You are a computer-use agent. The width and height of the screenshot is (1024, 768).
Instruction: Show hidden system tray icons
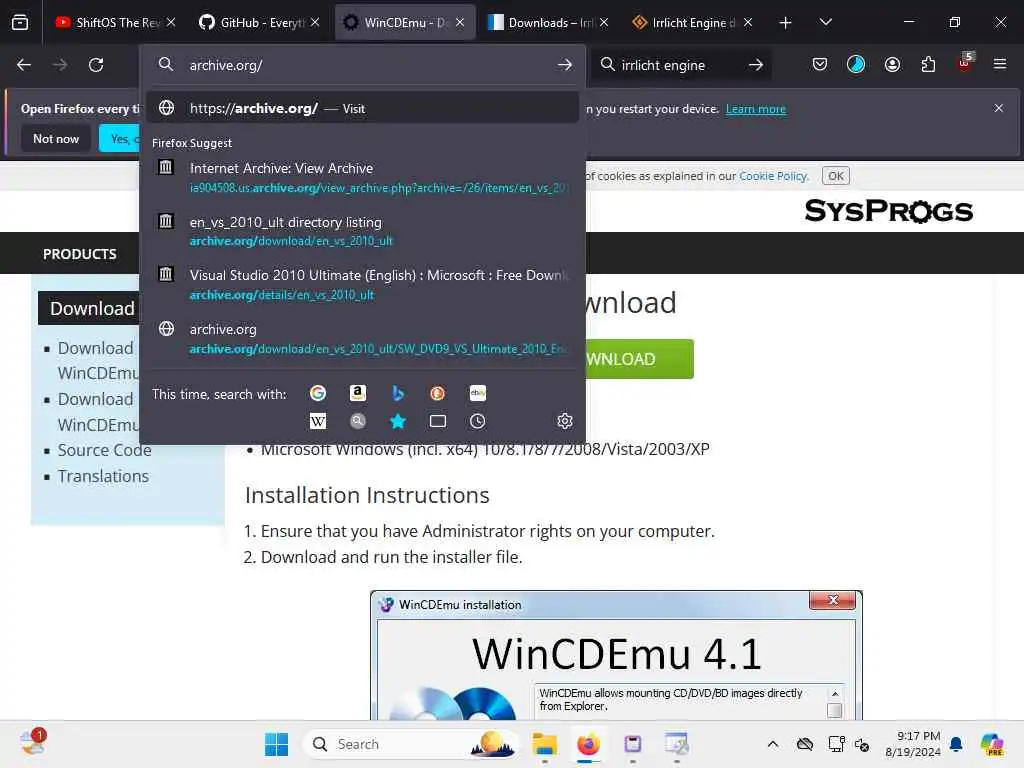(773, 744)
